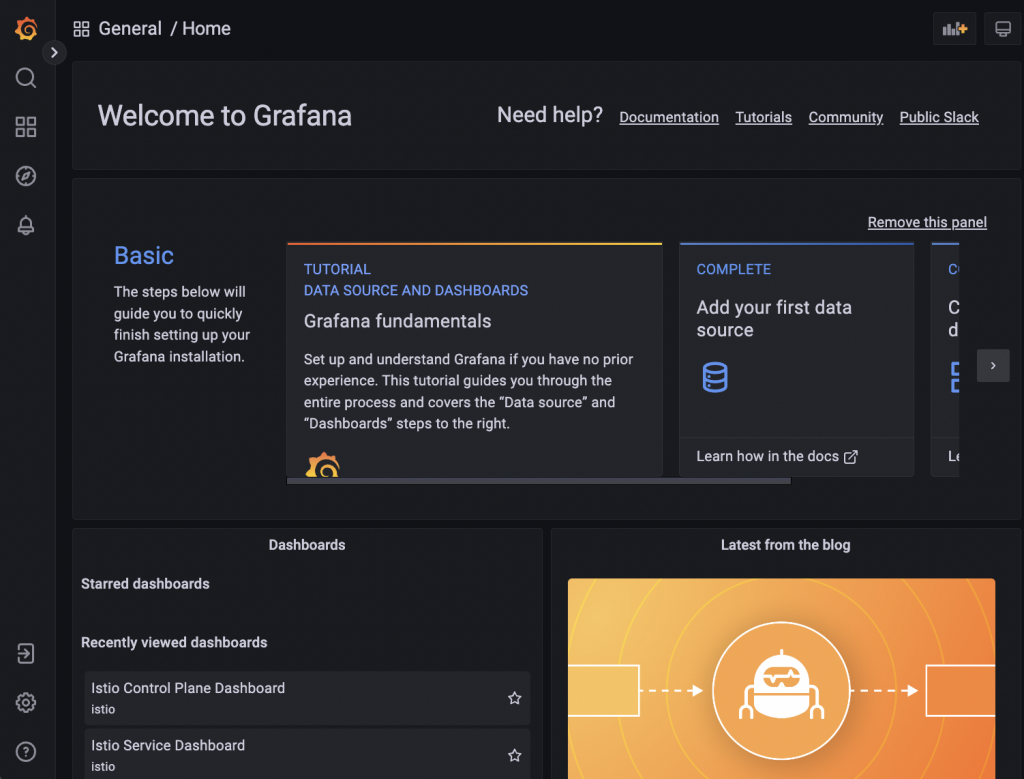Open the Documentation link
The height and width of the screenshot is (779, 1024).
(669, 117)
